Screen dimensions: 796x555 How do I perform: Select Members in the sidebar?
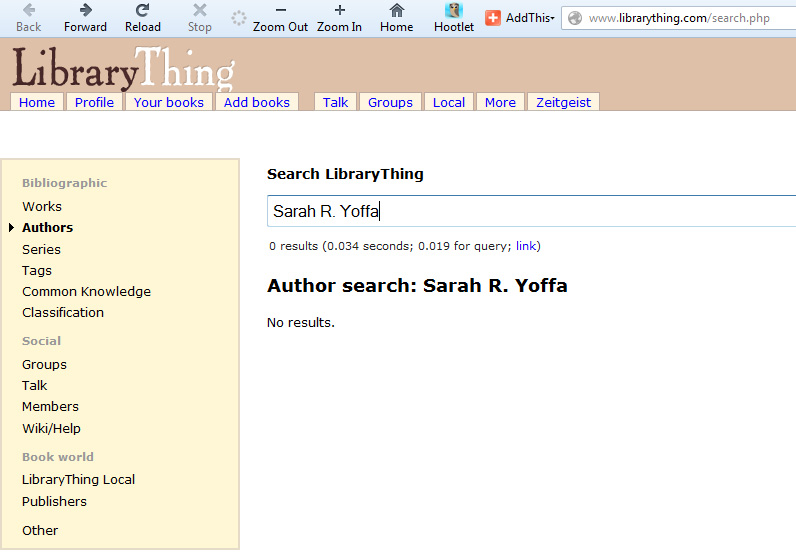[x=50, y=406]
